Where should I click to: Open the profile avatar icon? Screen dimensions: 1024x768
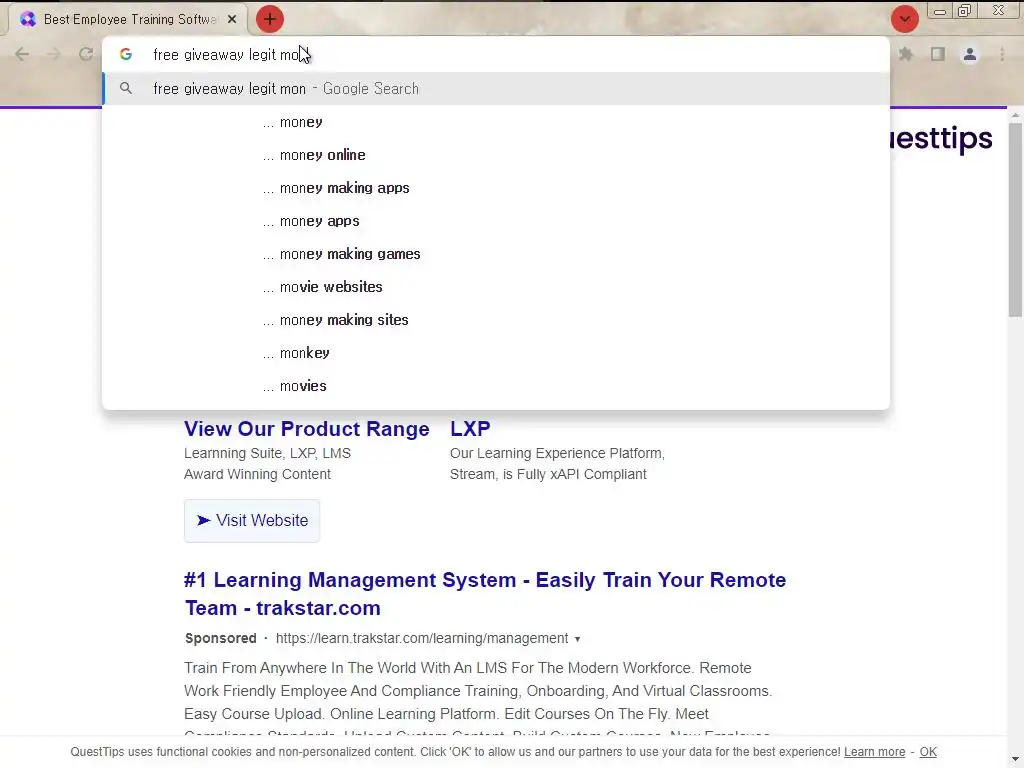(970, 54)
